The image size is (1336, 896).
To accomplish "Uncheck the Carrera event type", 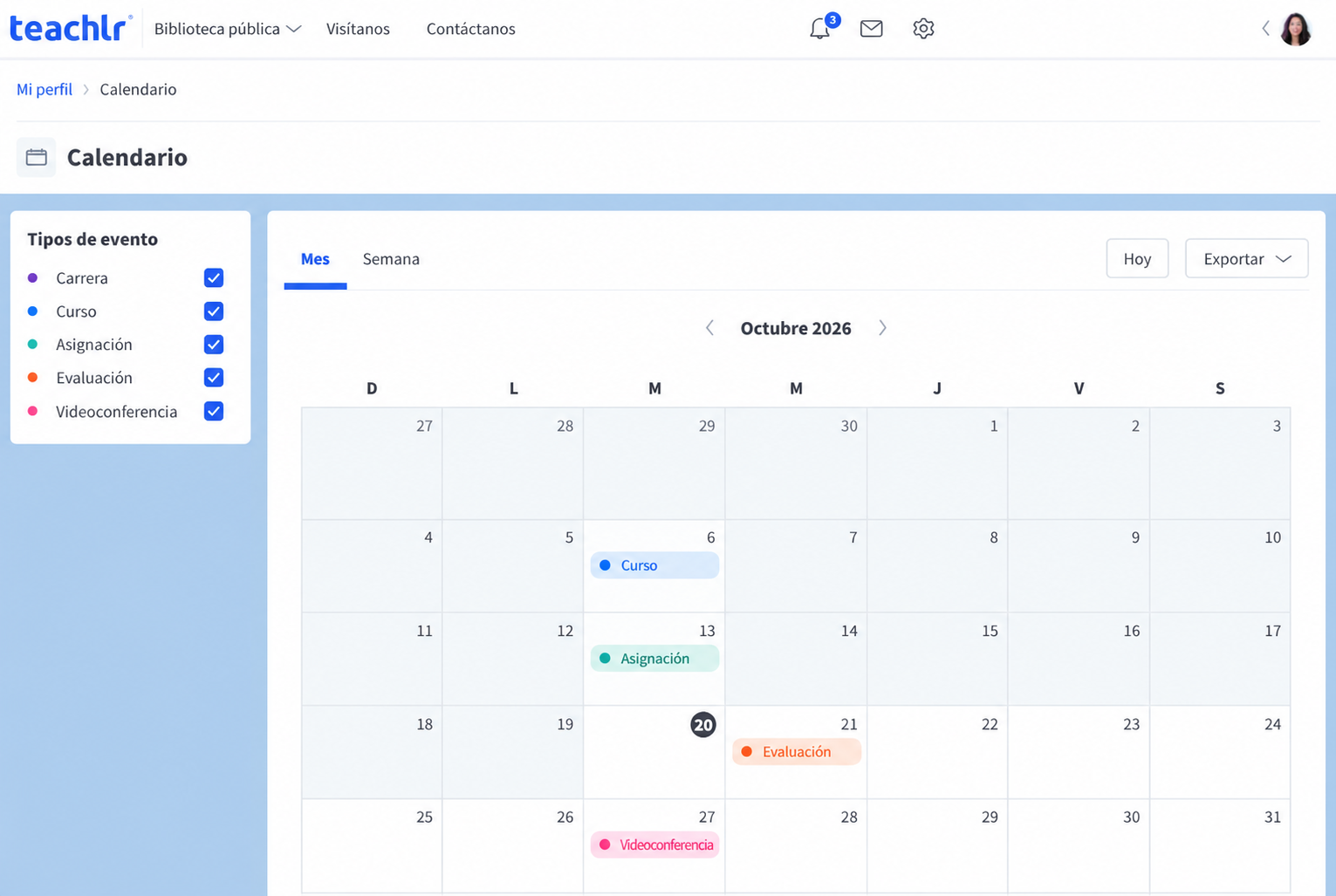I will point(214,277).
